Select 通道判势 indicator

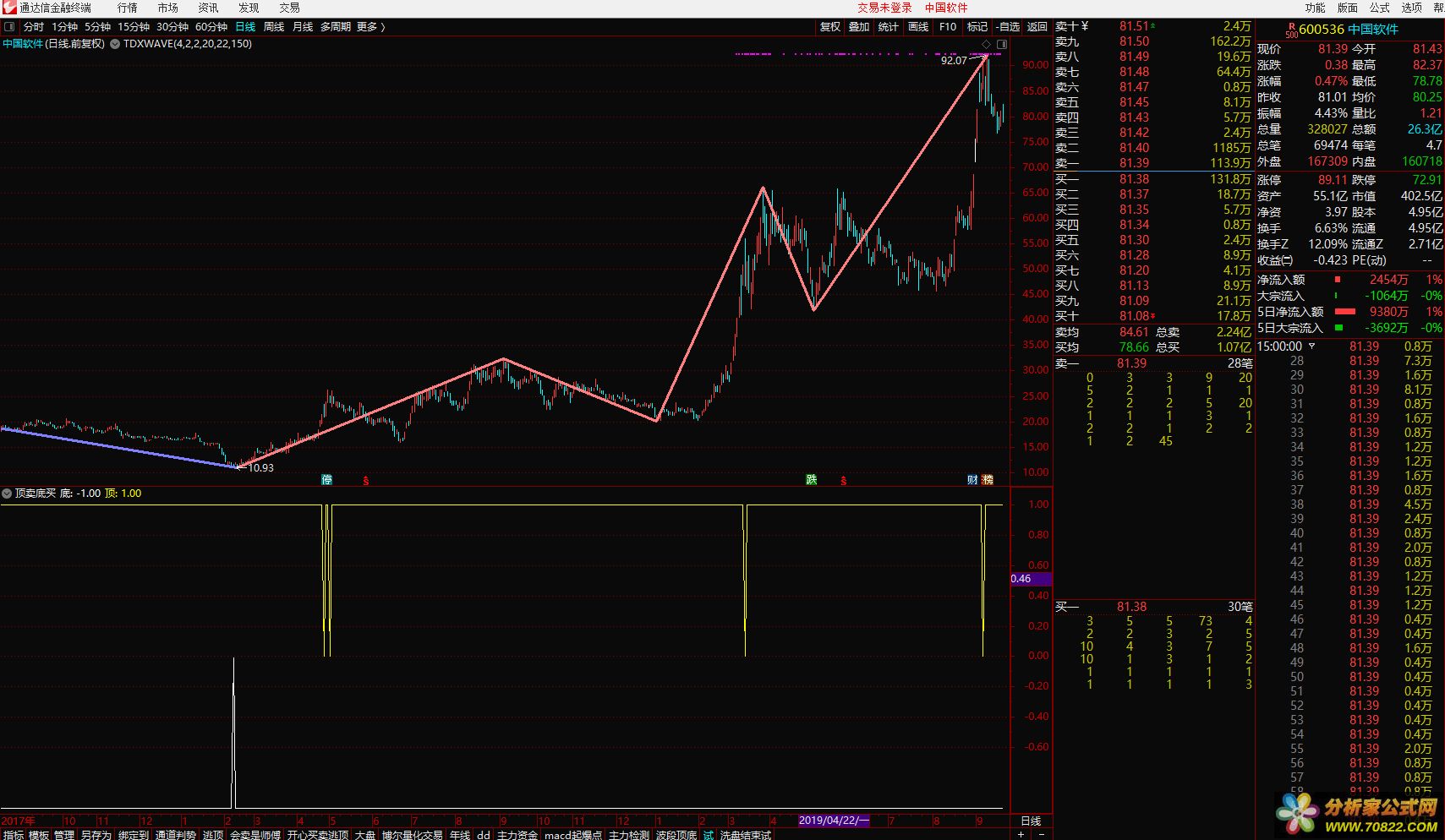tap(176, 835)
